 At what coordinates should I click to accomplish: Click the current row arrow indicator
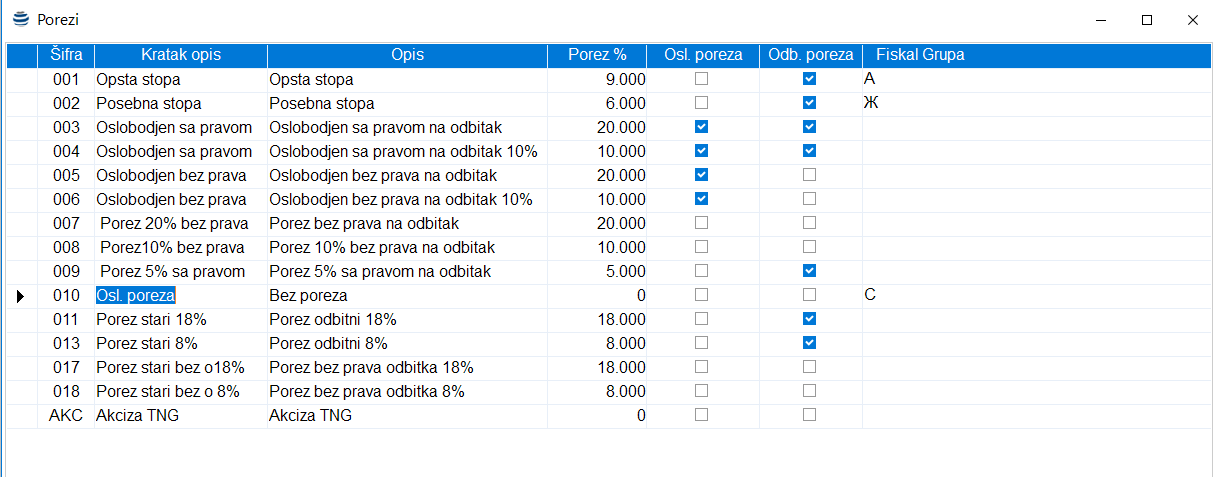click(x=21, y=296)
